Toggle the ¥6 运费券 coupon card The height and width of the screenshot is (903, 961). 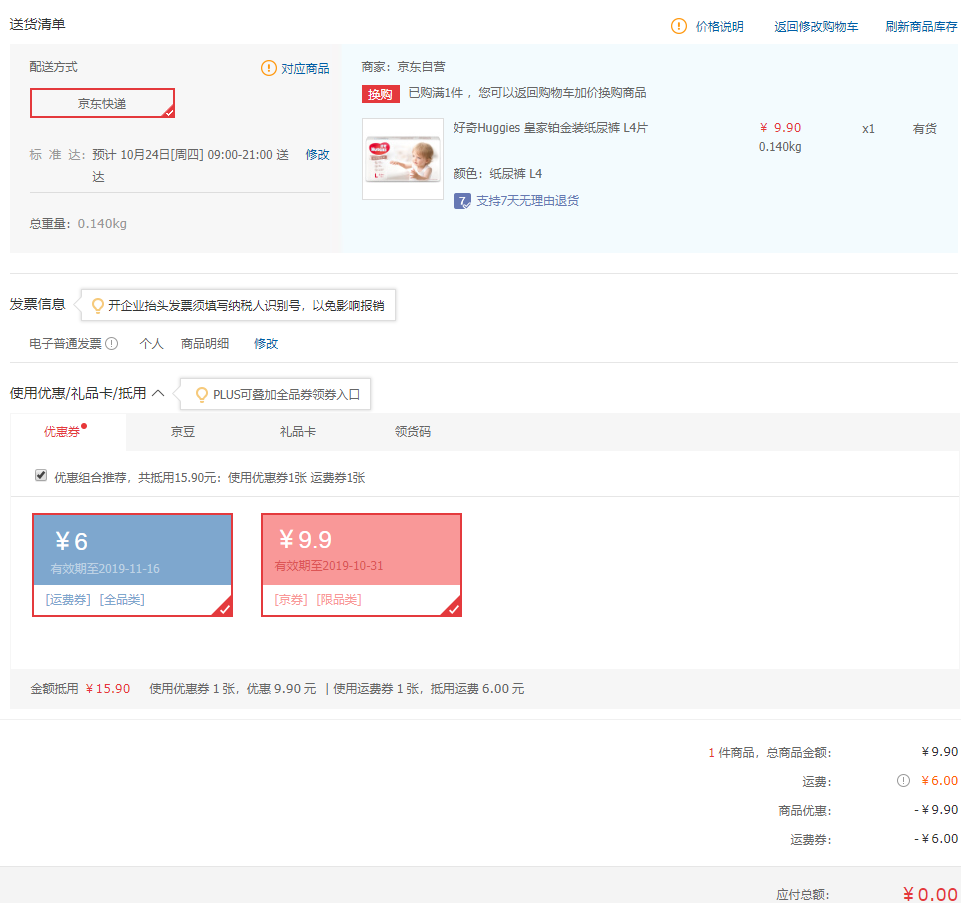132,565
